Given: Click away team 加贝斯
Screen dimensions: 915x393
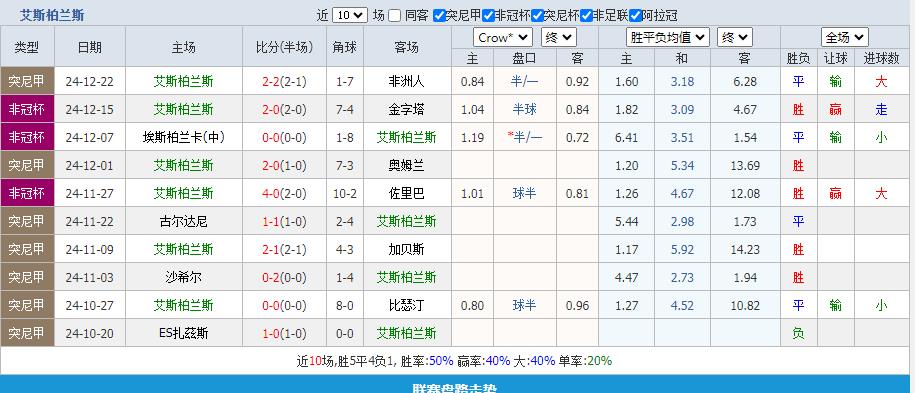Looking at the screenshot, I should [x=407, y=249].
